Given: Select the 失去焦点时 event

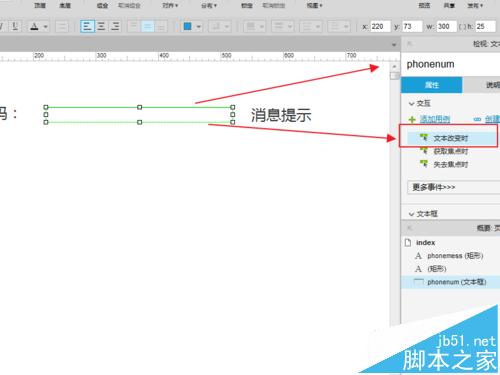Looking at the screenshot, I should click(451, 164).
